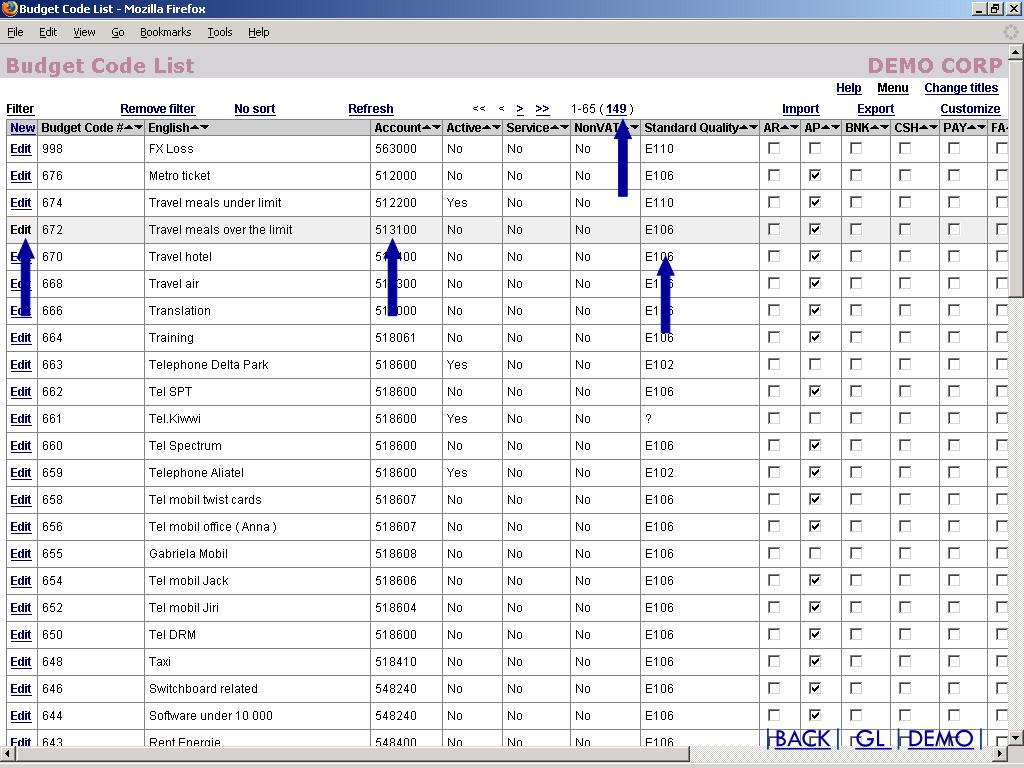
Task: Click the Import link
Action: 800,109
